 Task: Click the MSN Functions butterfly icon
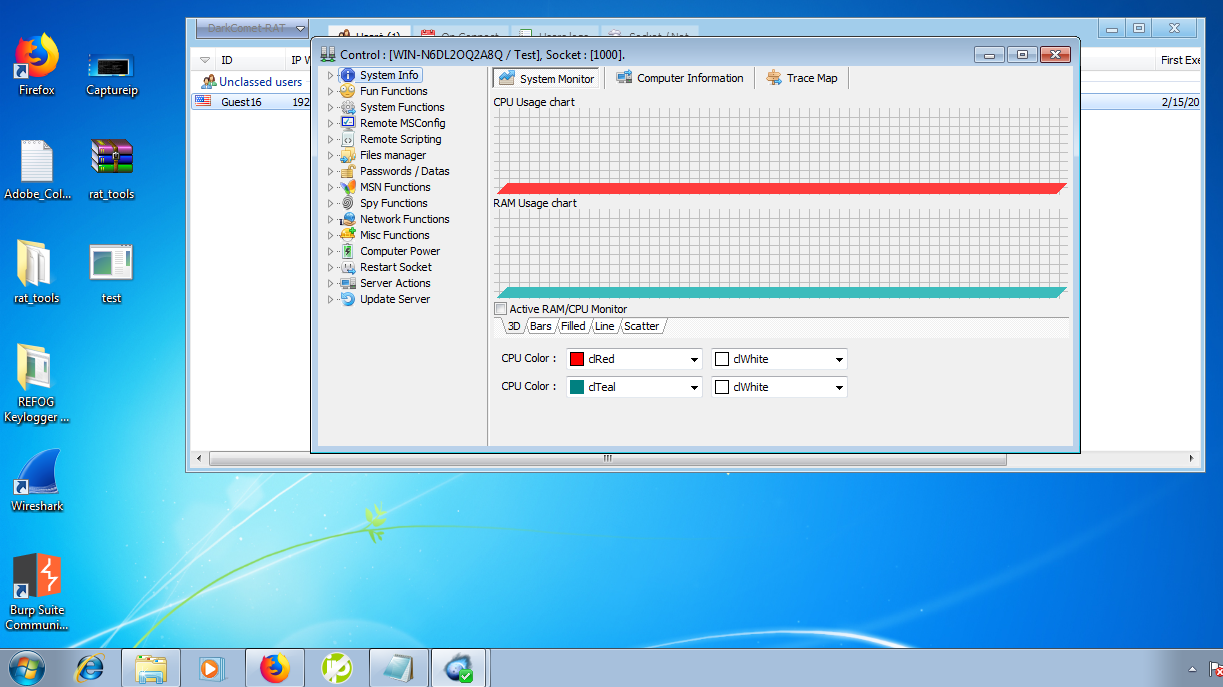point(347,187)
